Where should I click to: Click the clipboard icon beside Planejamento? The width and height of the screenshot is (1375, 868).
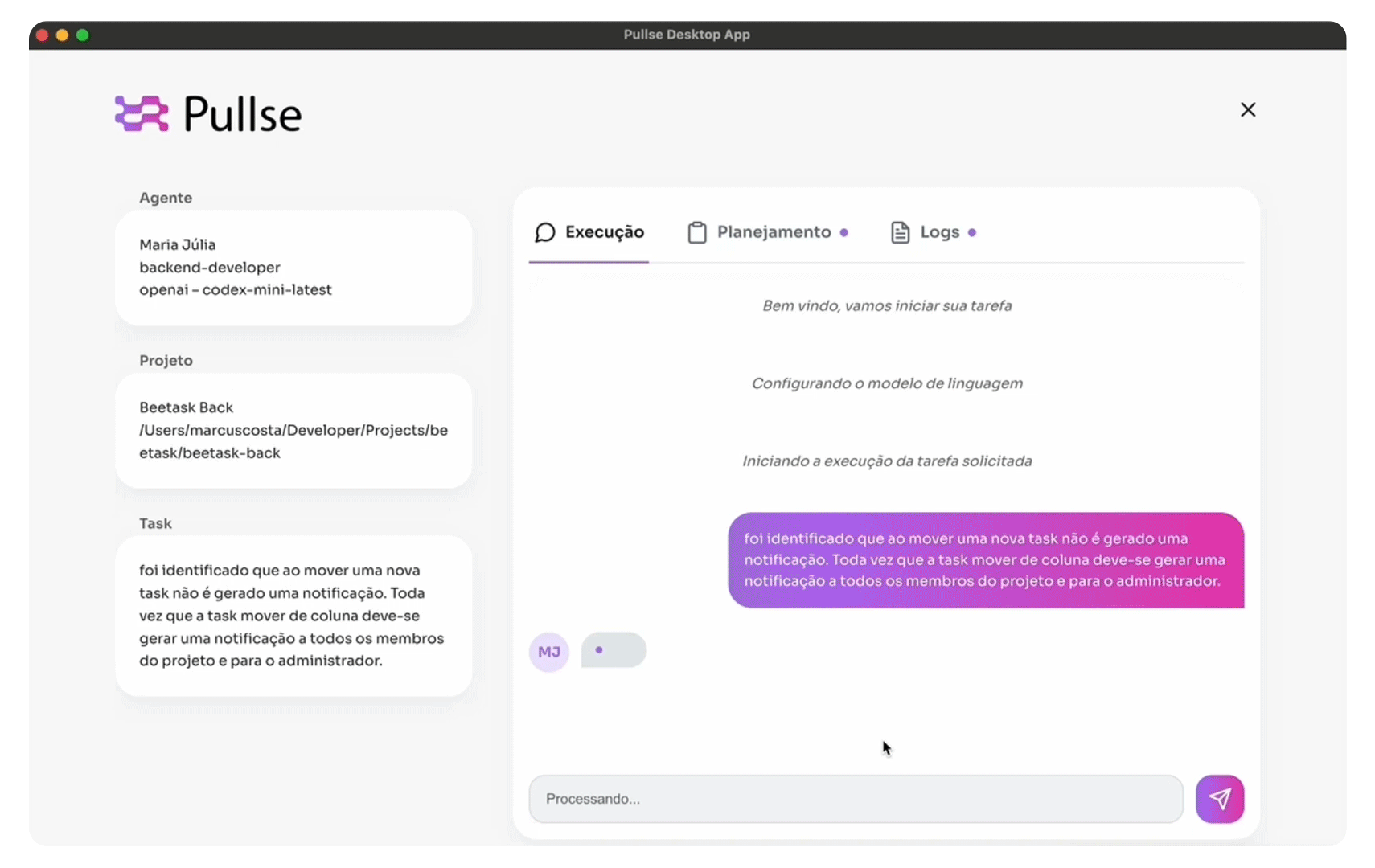[697, 232]
